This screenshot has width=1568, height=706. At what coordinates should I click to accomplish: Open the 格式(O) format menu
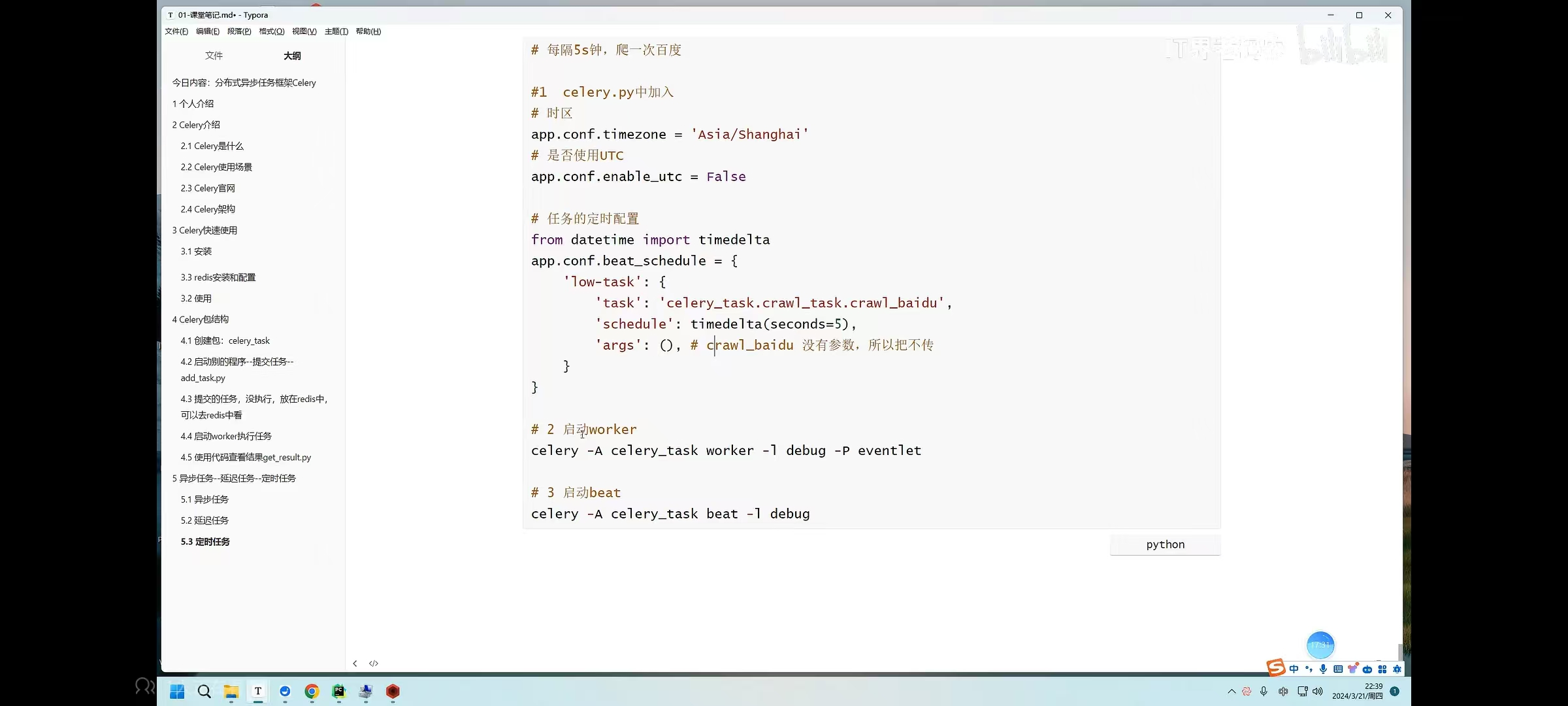pyautogui.click(x=271, y=31)
